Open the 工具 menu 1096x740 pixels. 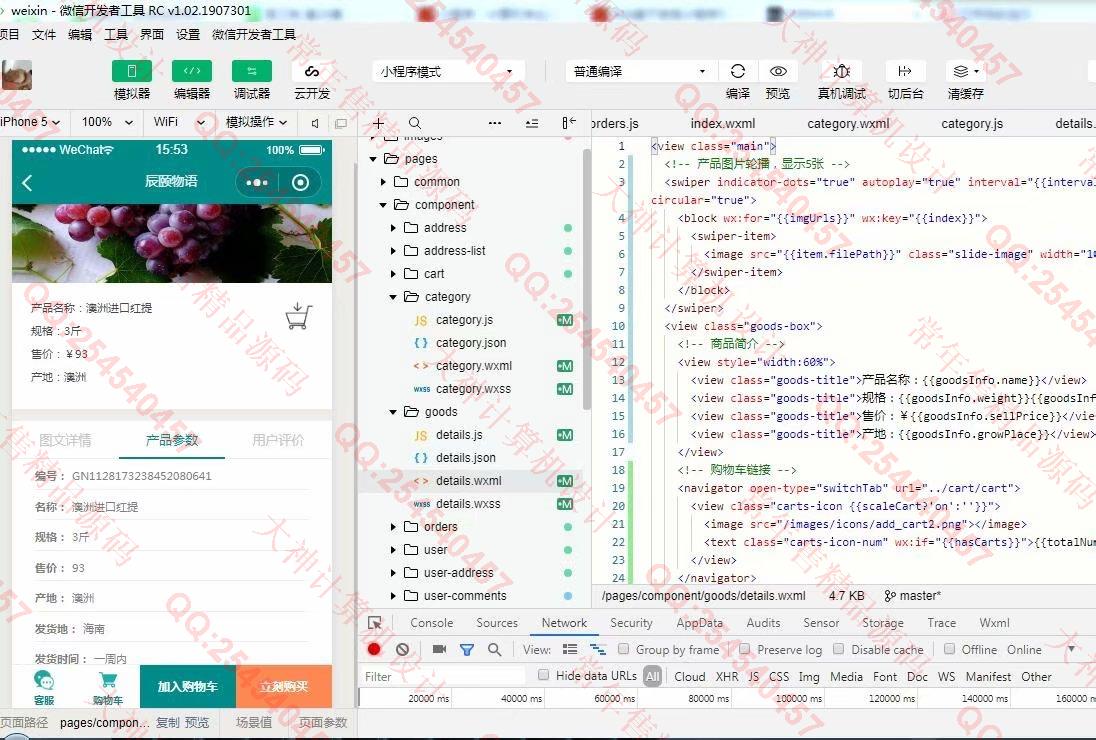click(116, 34)
